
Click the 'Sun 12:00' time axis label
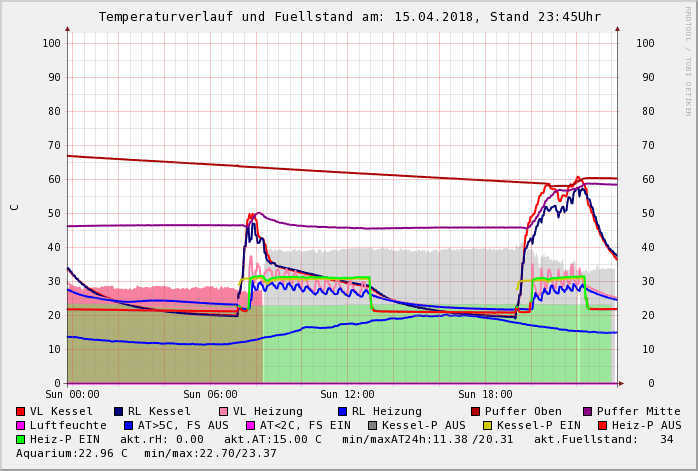point(347,394)
